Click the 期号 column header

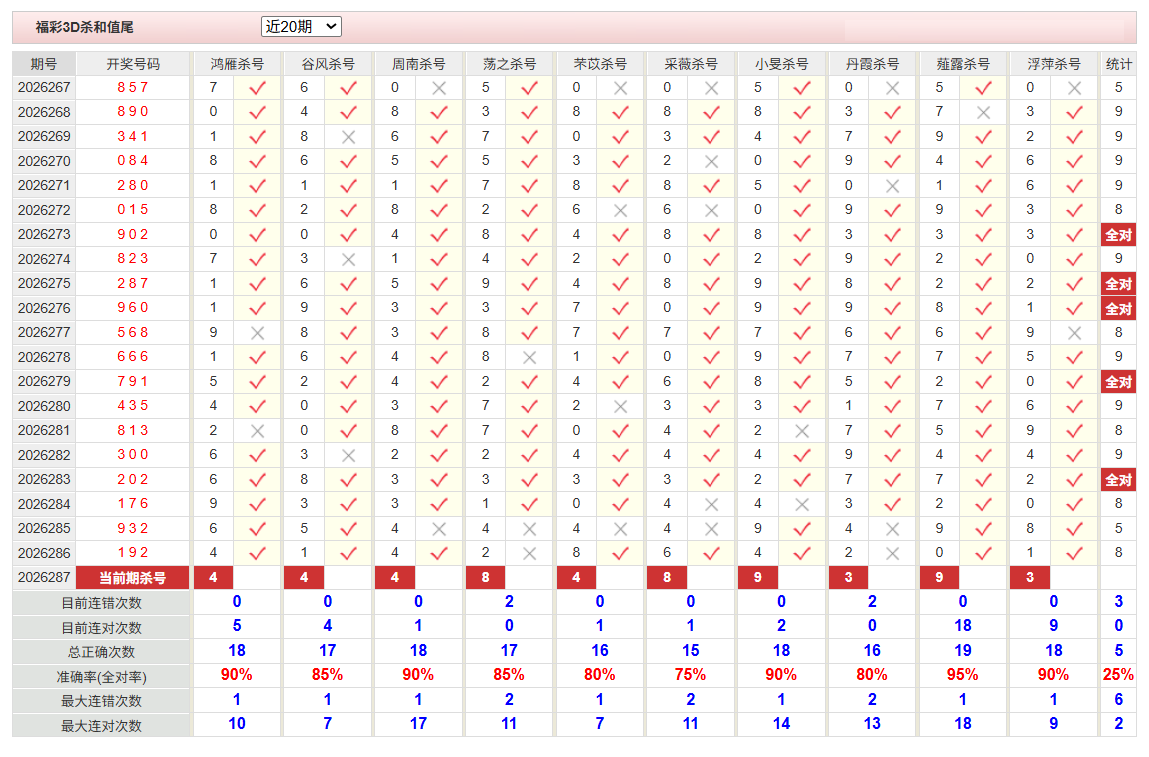click(x=44, y=64)
